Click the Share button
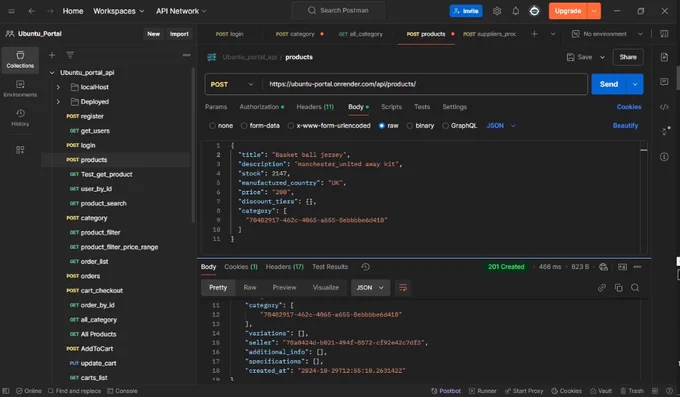This screenshot has width=680, height=397. tap(628, 57)
